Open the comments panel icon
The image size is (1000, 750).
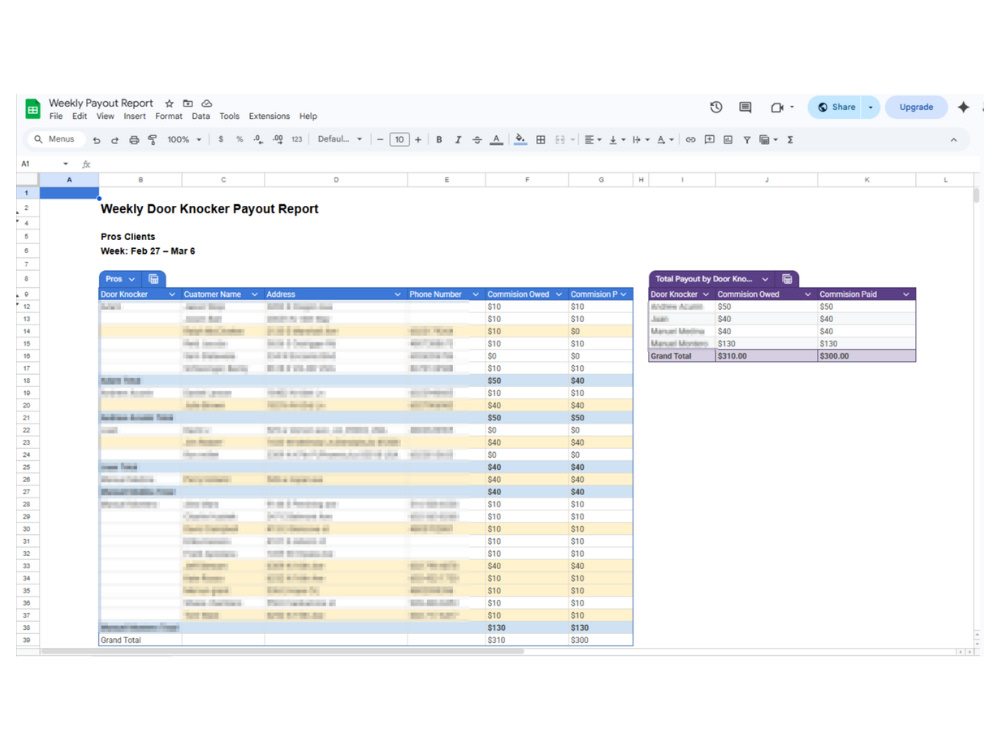(745, 107)
